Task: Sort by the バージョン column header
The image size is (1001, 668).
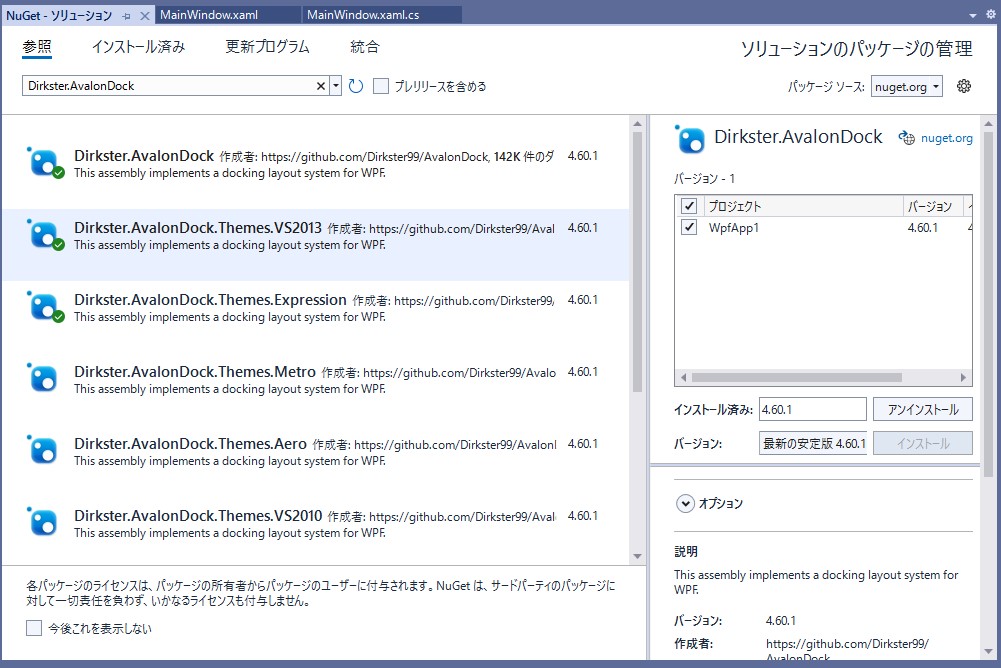Action: point(933,206)
